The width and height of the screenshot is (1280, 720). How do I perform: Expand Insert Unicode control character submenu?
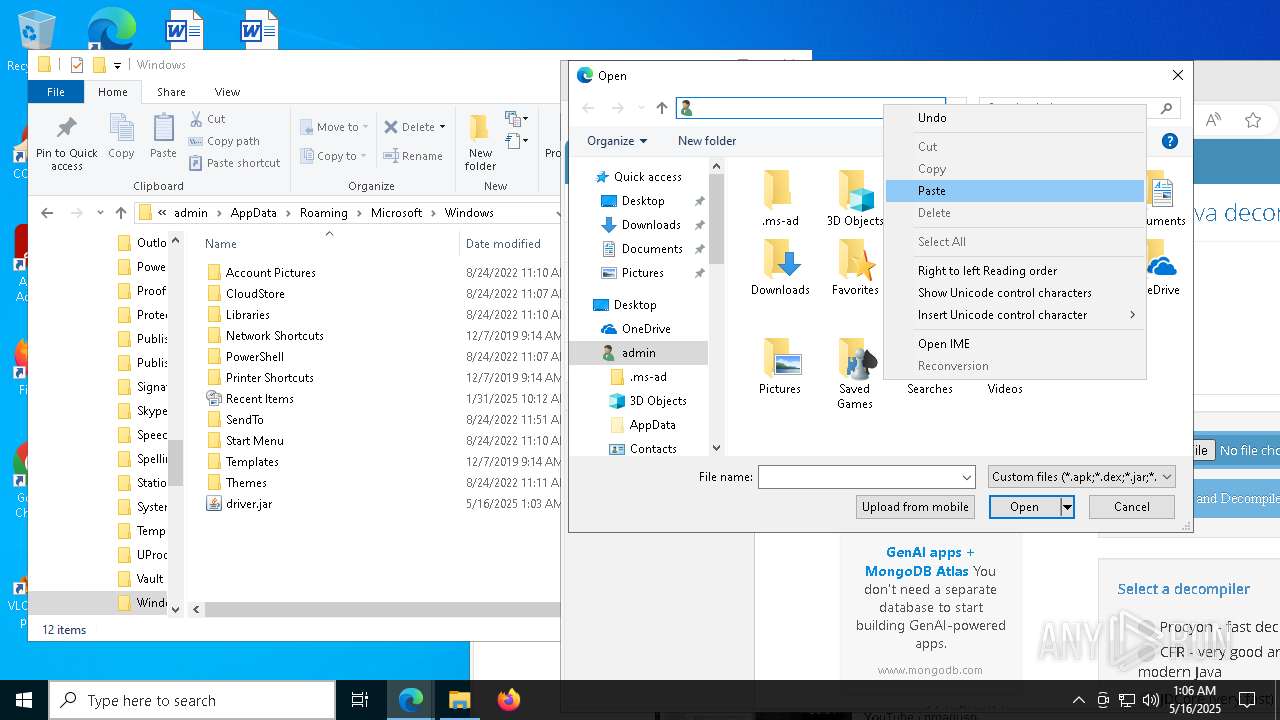click(1014, 315)
